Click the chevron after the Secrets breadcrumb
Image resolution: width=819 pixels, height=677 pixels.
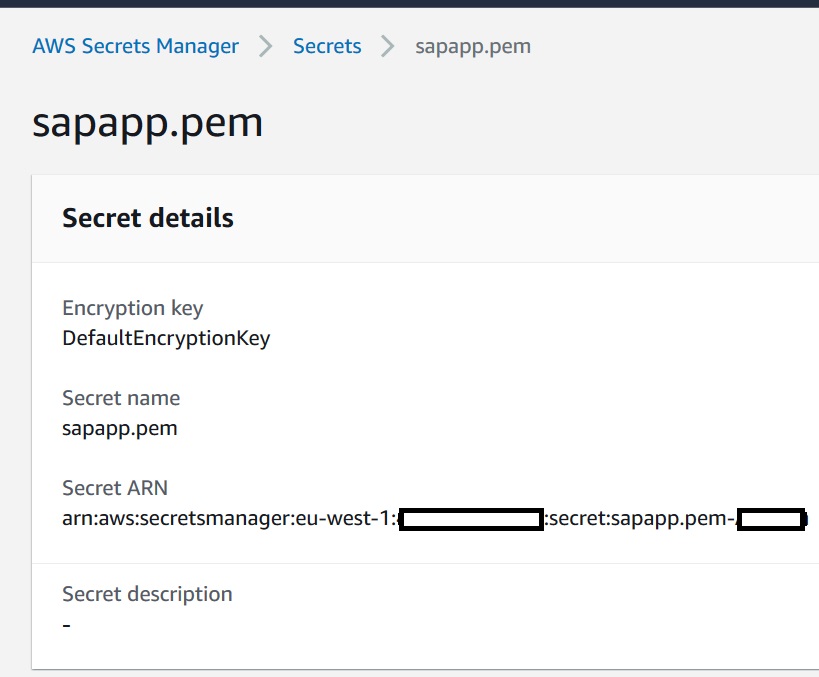coord(388,46)
